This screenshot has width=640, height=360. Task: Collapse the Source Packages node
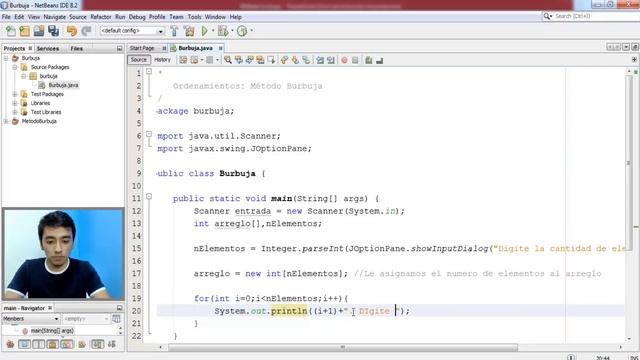pos(15,67)
